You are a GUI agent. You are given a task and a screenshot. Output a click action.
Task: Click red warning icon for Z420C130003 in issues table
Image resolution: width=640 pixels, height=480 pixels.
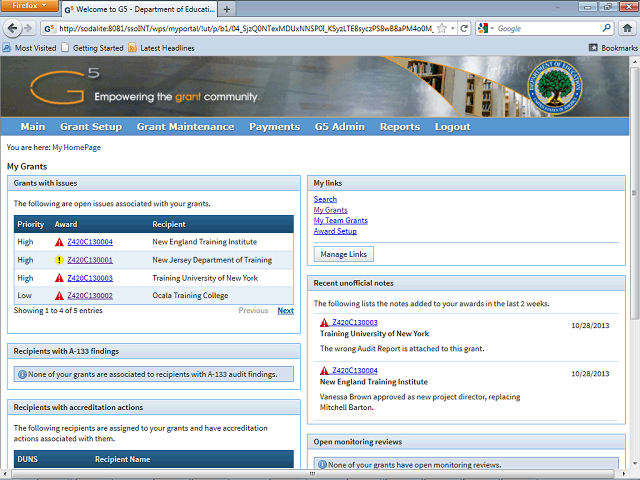click(x=59, y=278)
